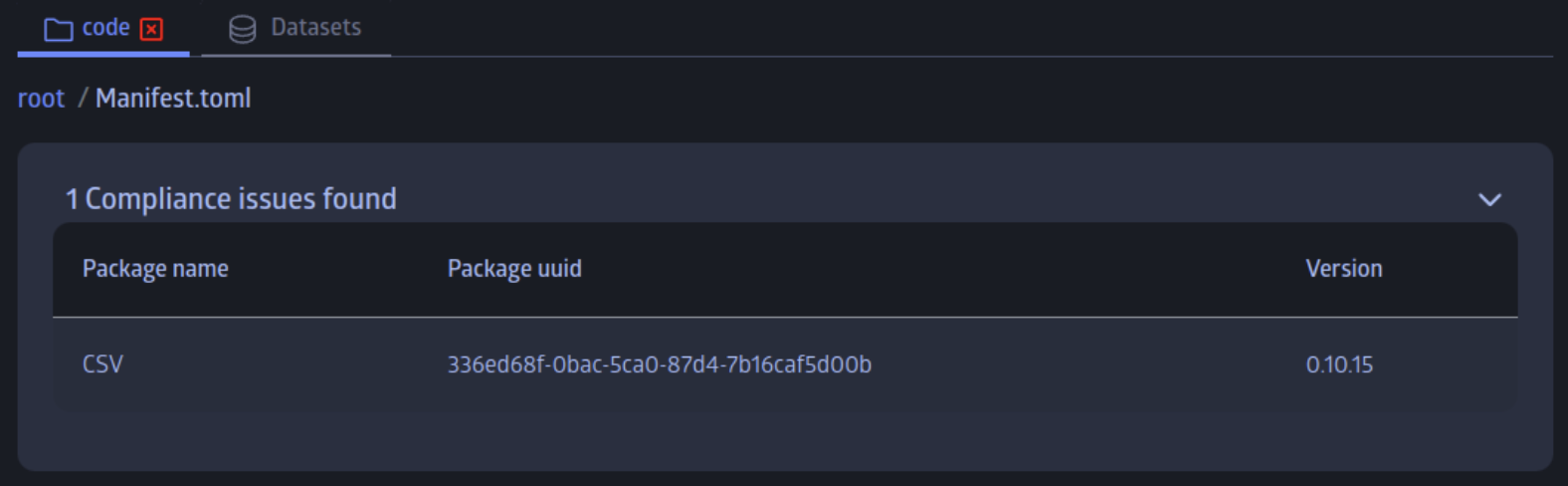This screenshot has width=1568, height=486.
Task: Navigate to root in breadcrumb
Action: tap(41, 99)
